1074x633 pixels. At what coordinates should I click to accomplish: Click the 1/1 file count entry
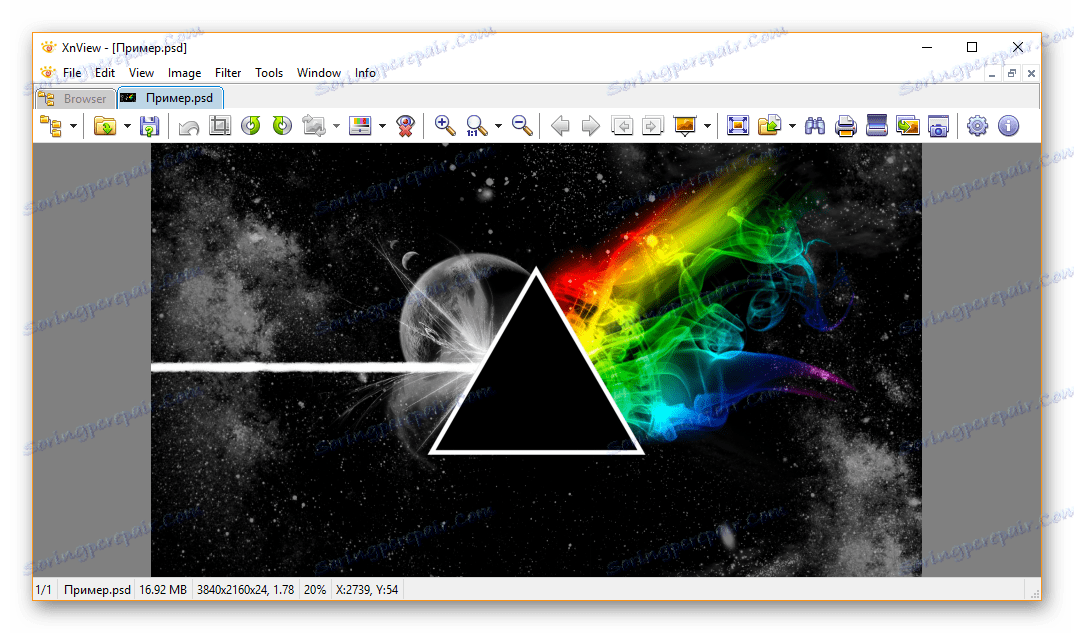pos(43,590)
